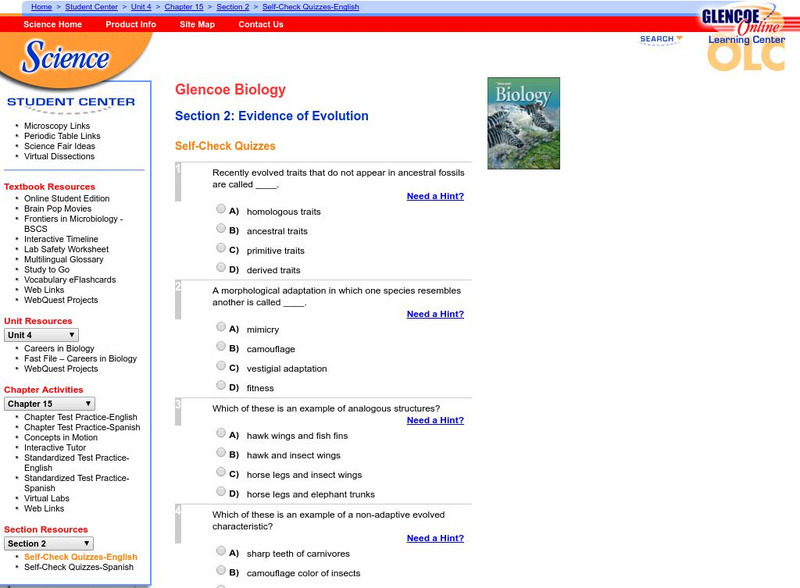Pick sharp teeth of carnivores option

[x=221, y=551]
